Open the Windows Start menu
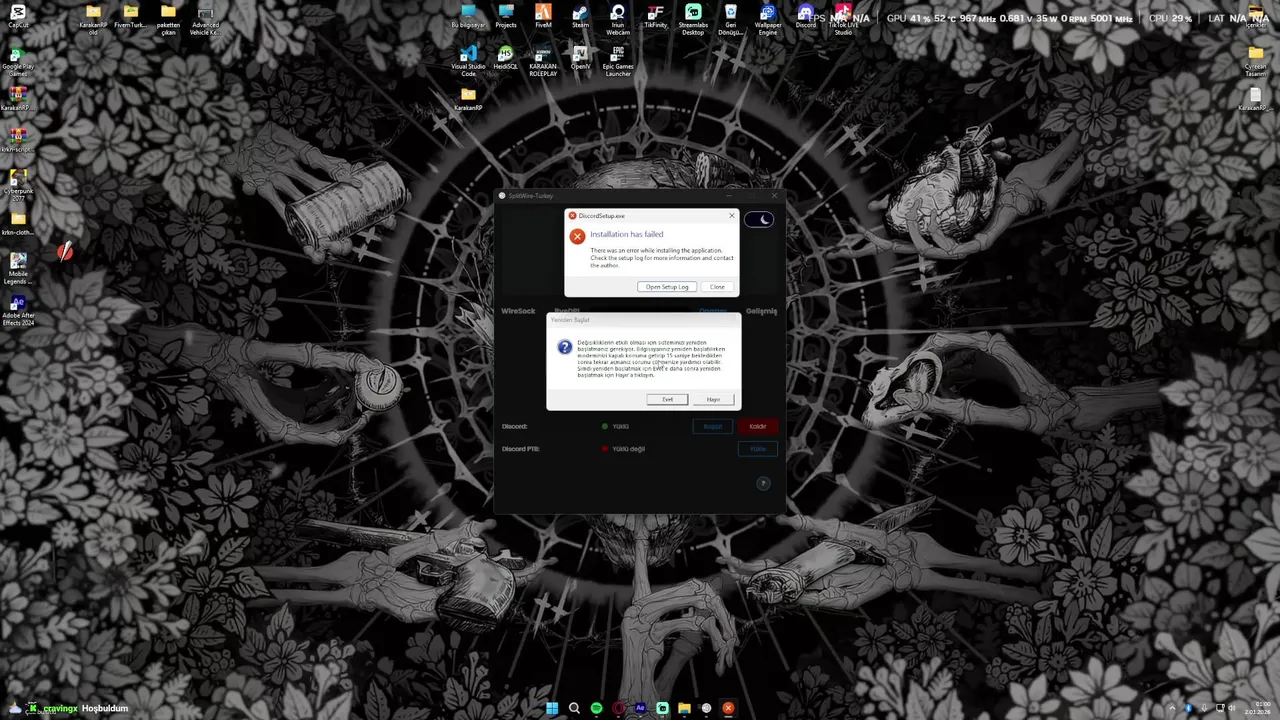The width and height of the screenshot is (1280, 720). (552, 708)
